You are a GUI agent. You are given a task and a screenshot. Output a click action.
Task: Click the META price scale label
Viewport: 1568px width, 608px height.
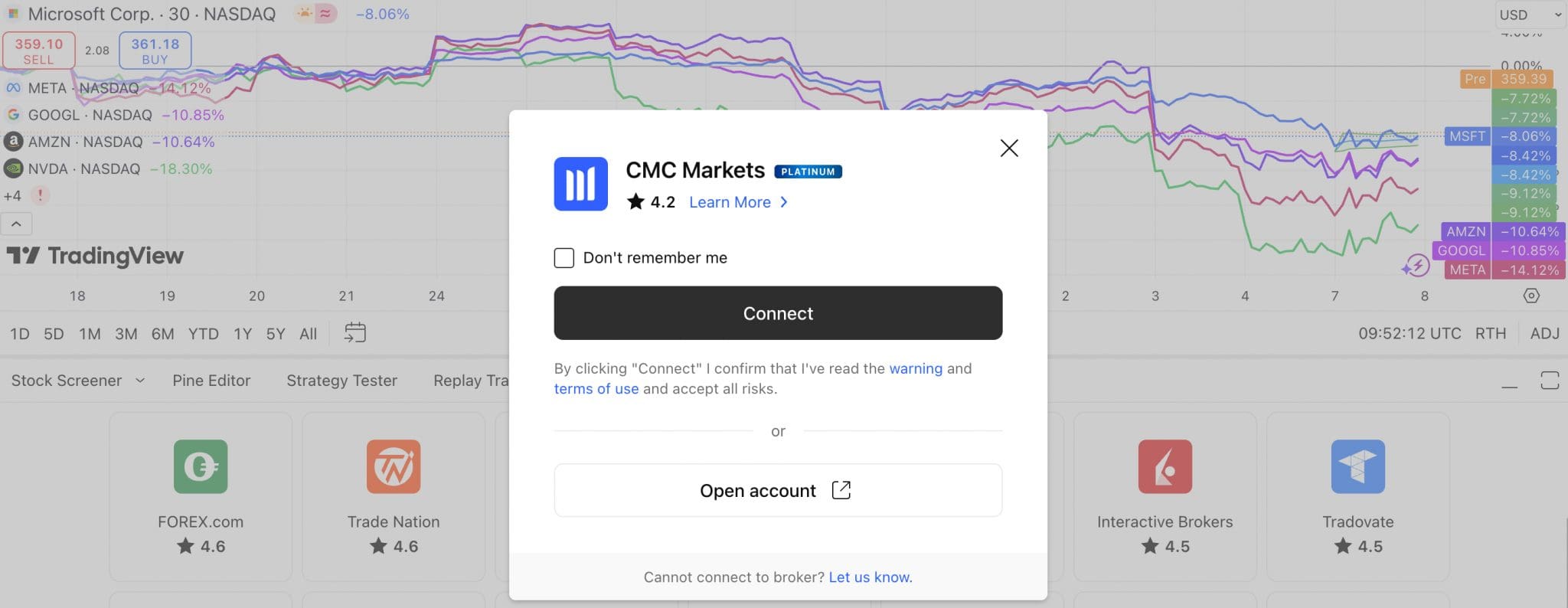tap(1467, 270)
